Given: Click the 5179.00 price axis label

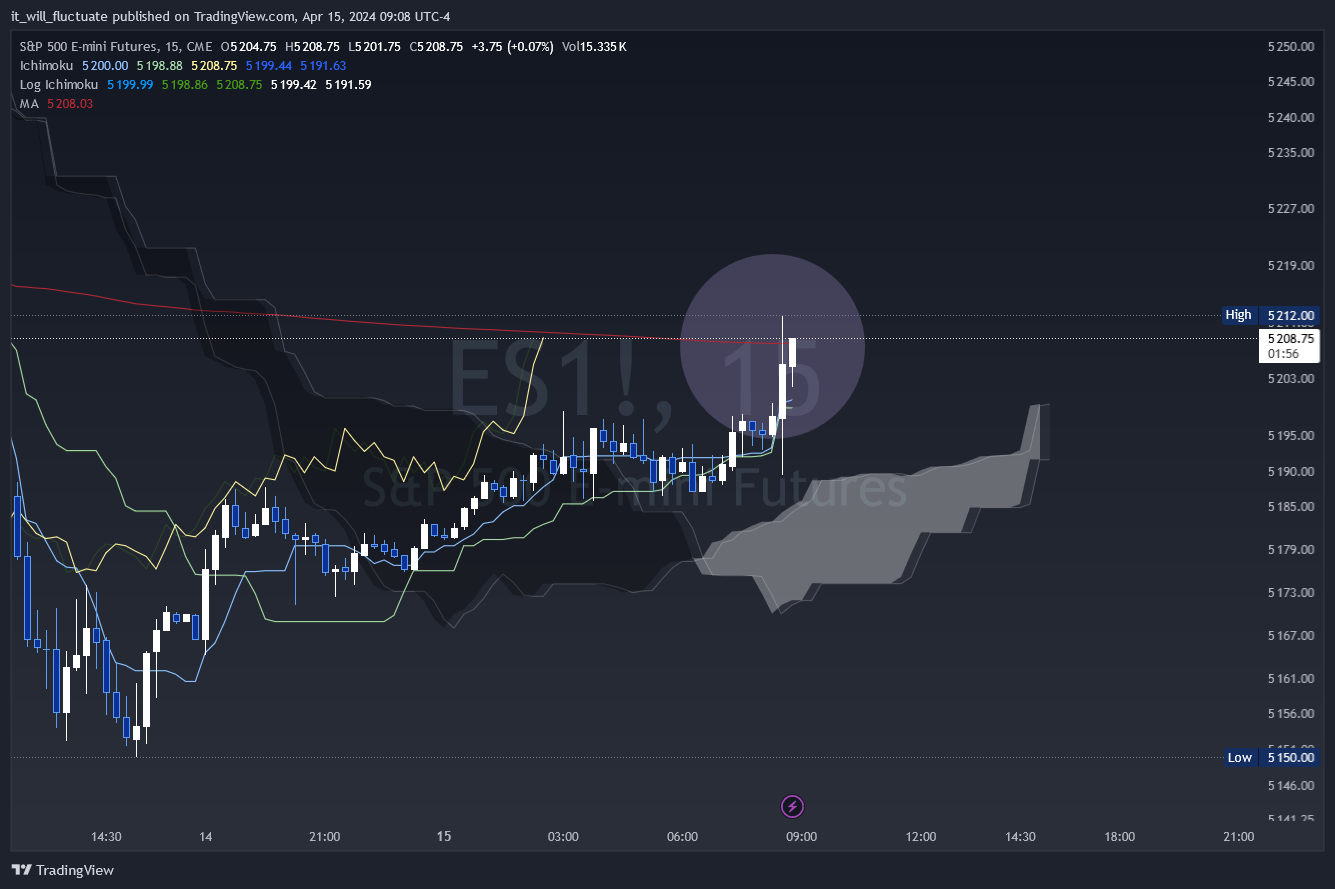Looking at the screenshot, I should click(1289, 549).
